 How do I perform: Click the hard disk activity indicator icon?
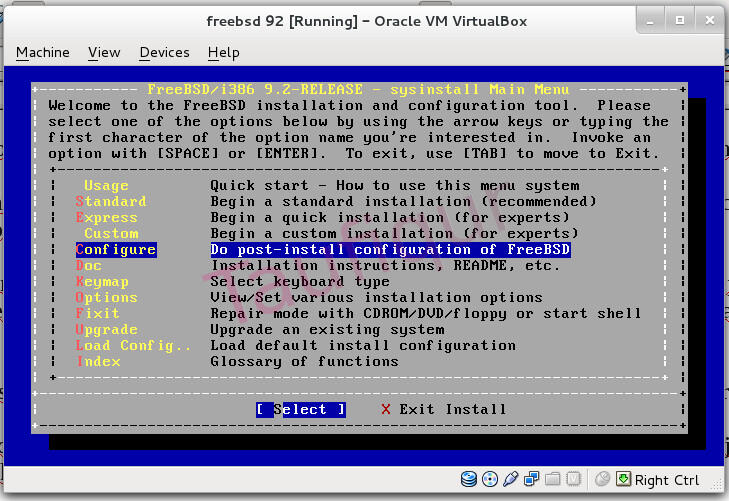pos(469,479)
